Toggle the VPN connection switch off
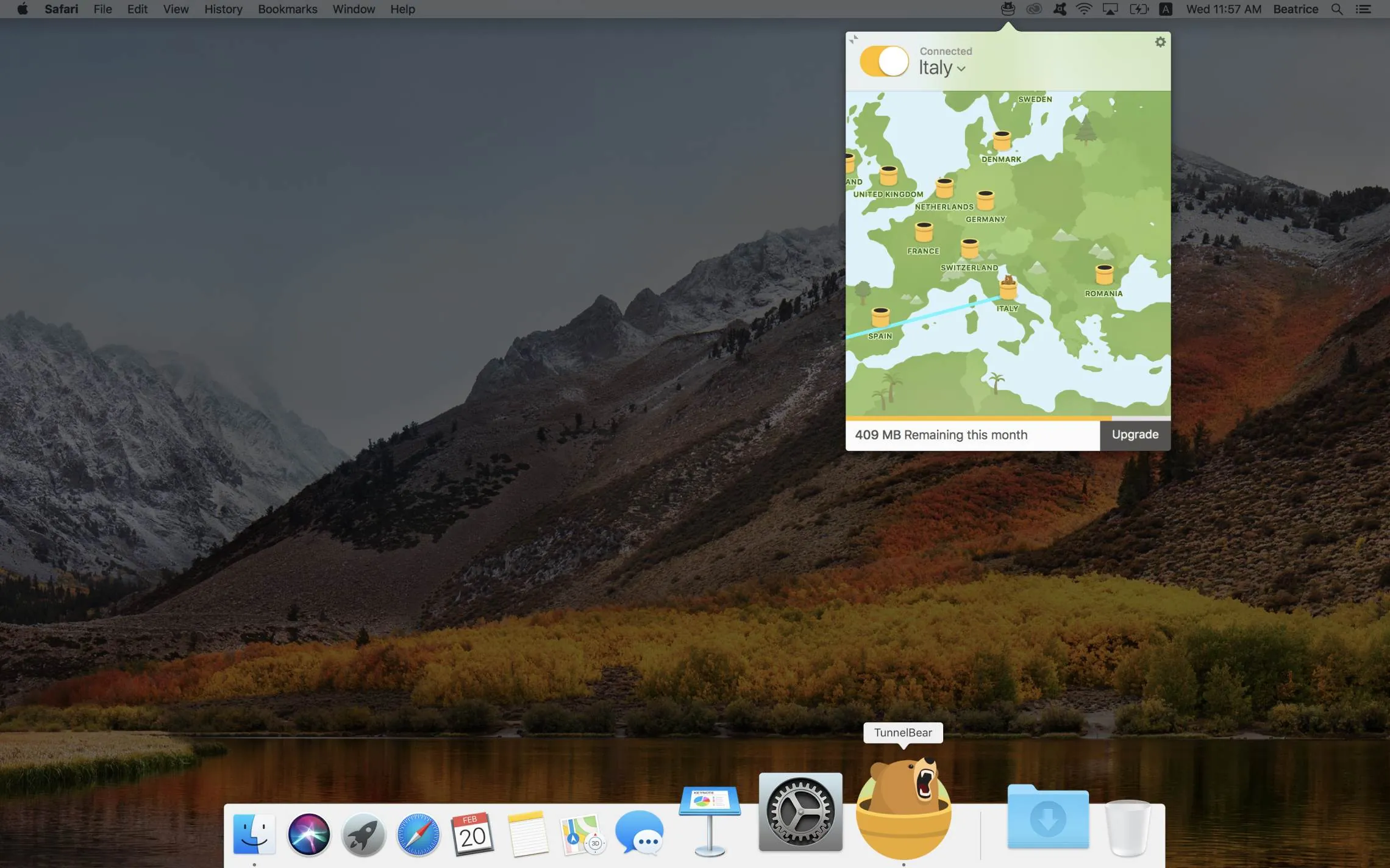This screenshot has width=1390, height=868. (884, 62)
